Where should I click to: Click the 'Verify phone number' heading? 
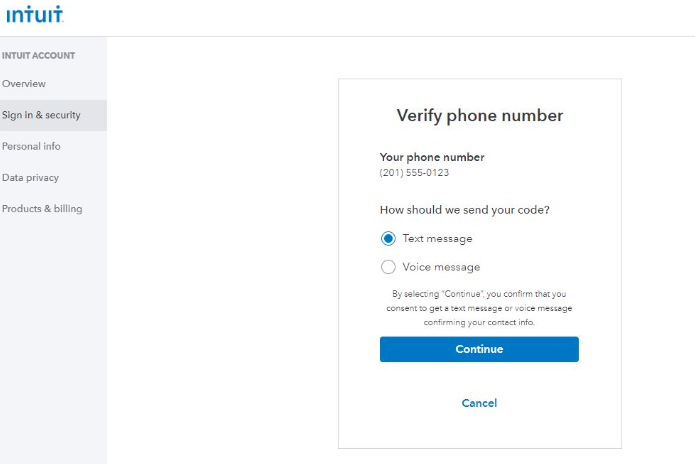tap(479, 116)
